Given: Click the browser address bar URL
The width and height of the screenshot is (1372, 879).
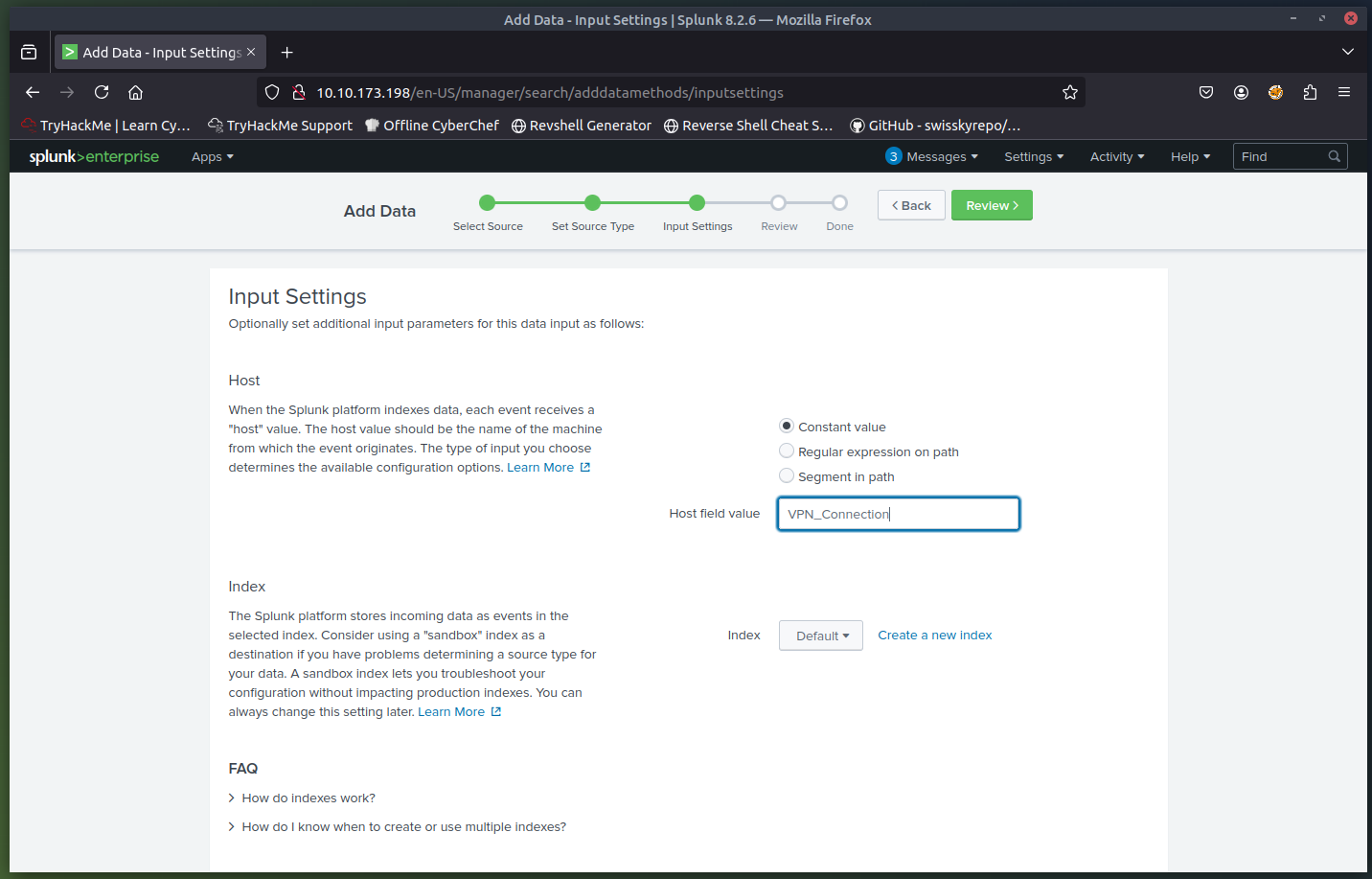Looking at the screenshot, I should click(550, 93).
